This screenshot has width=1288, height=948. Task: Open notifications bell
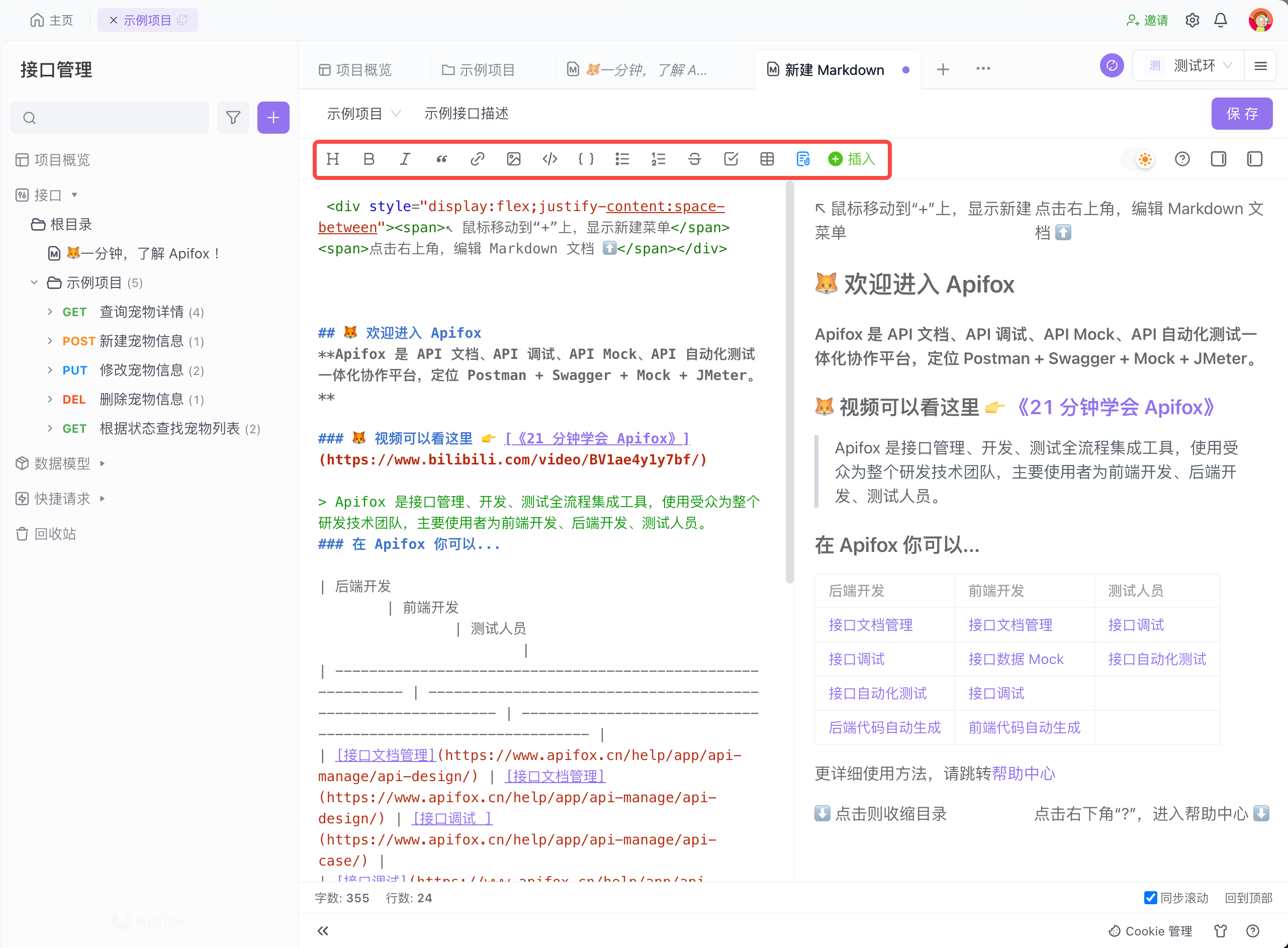[1221, 20]
